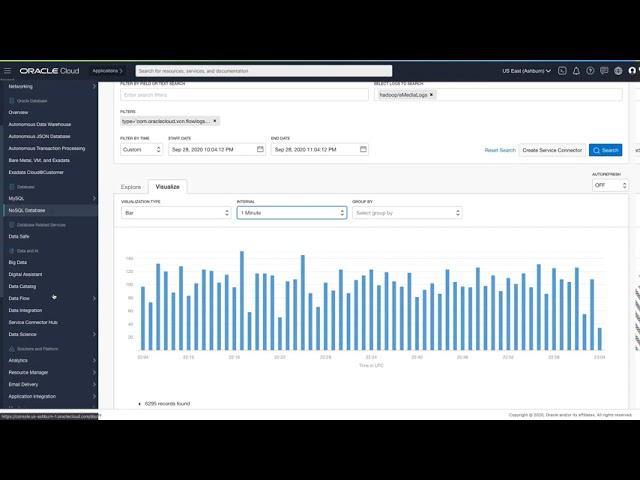Remove the hadoop/eMediaLogs log chip
The height and width of the screenshot is (480, 640).
pos(431,95)
